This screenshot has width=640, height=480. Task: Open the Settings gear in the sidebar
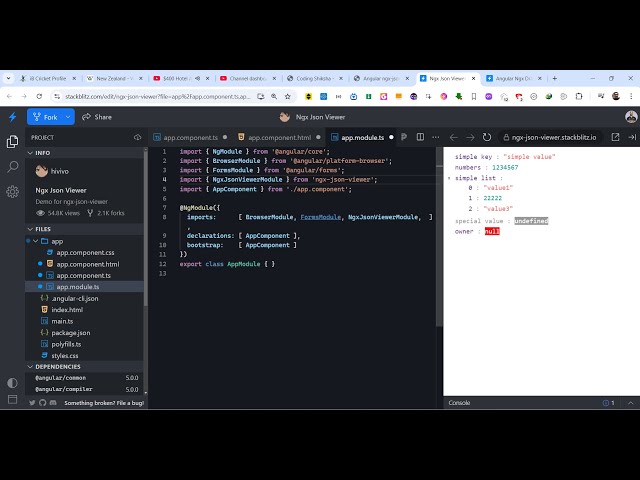point(12,191)
